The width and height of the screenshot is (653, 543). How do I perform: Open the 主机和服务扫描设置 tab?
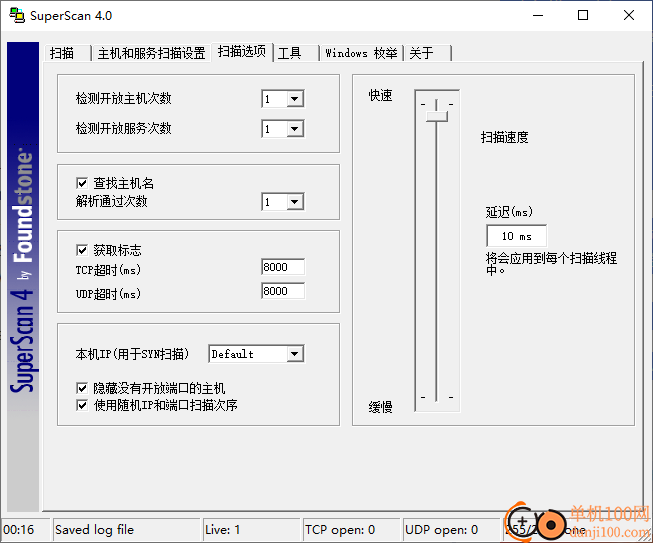point(151,53)
